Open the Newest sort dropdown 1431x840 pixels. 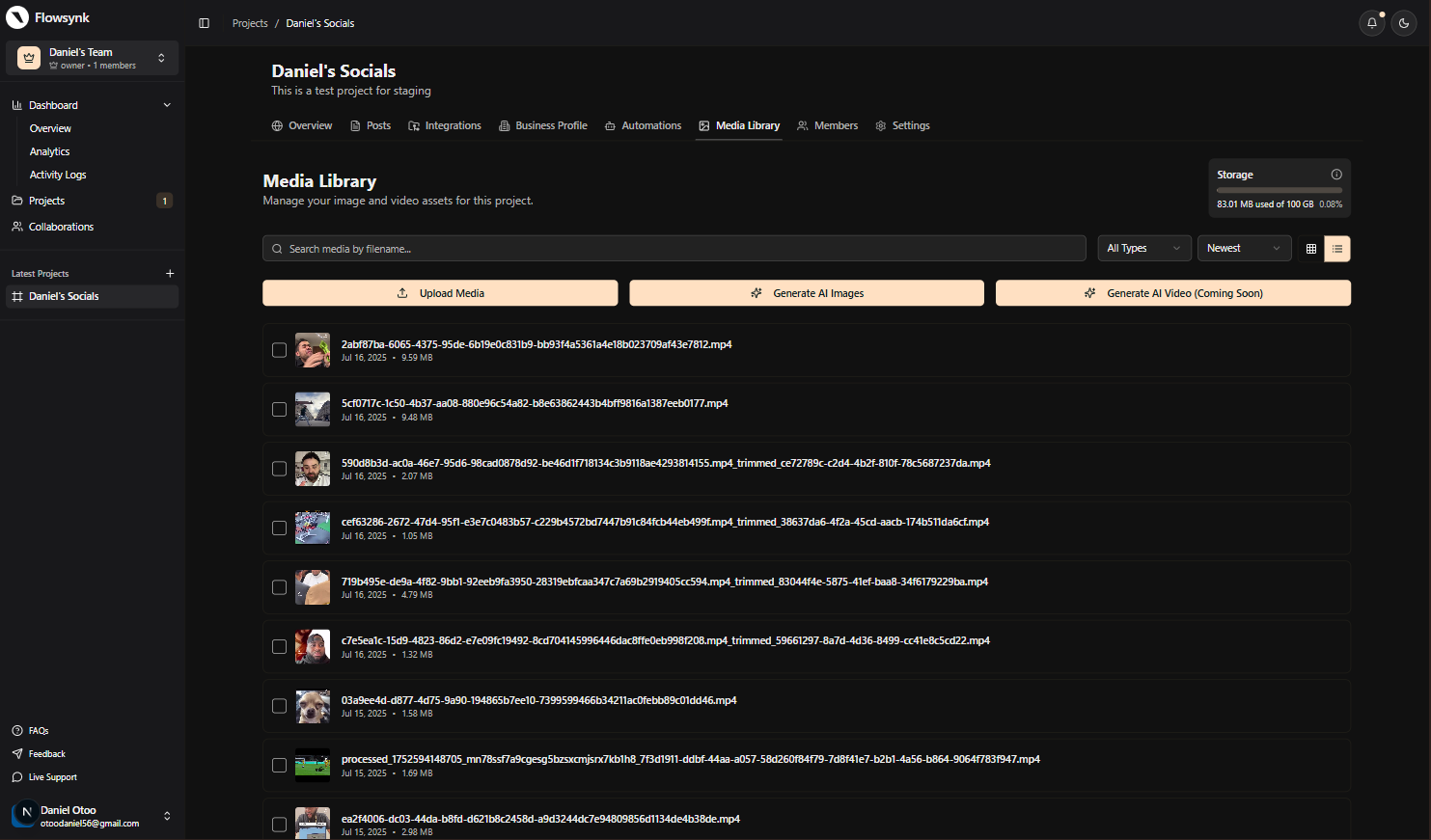1244,249
